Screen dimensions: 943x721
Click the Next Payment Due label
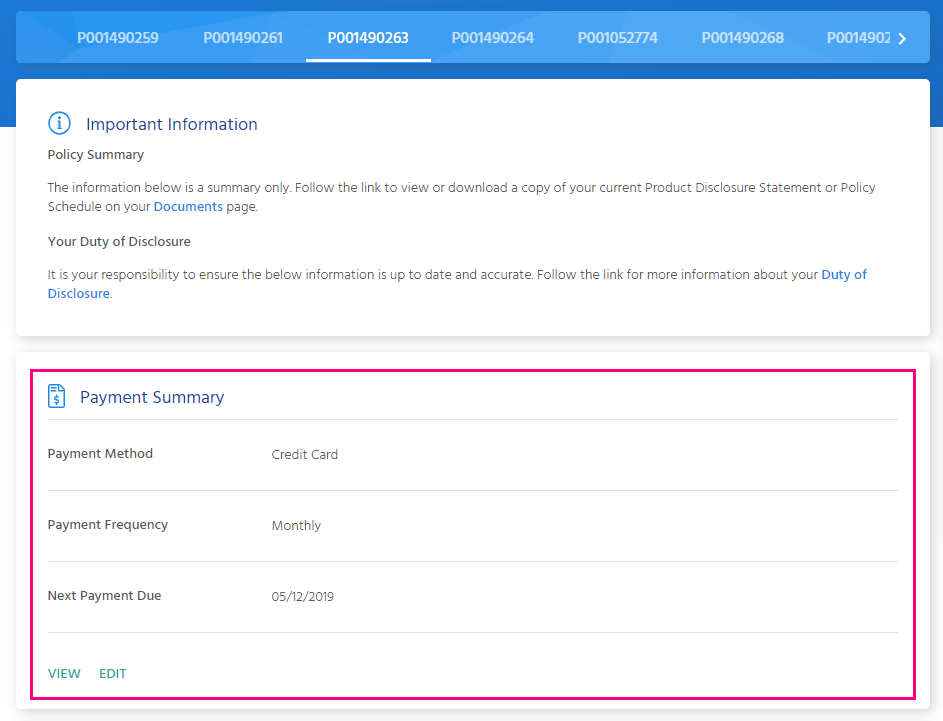click(104, 595)
